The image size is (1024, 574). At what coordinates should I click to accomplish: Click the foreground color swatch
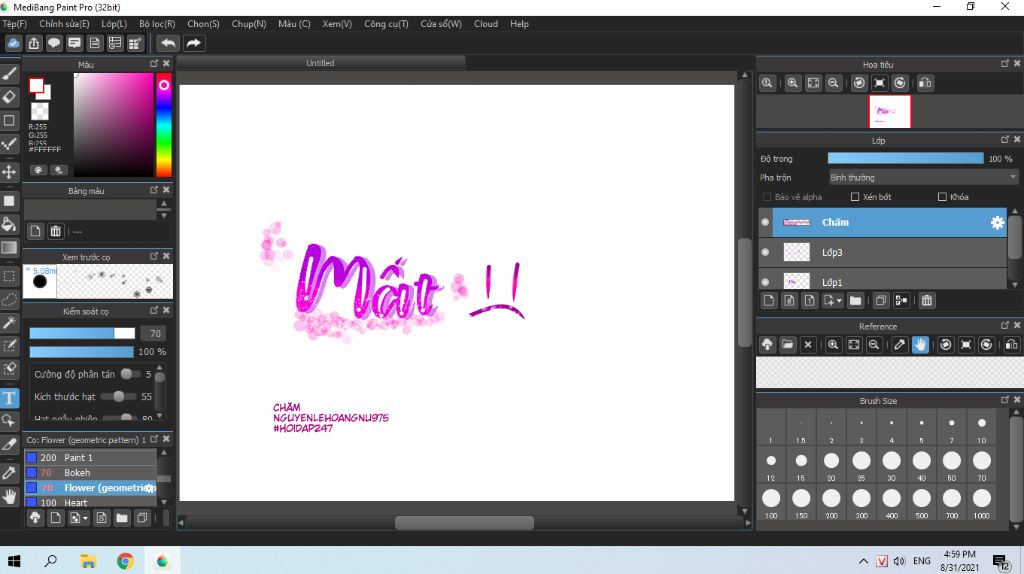point(37,86)
